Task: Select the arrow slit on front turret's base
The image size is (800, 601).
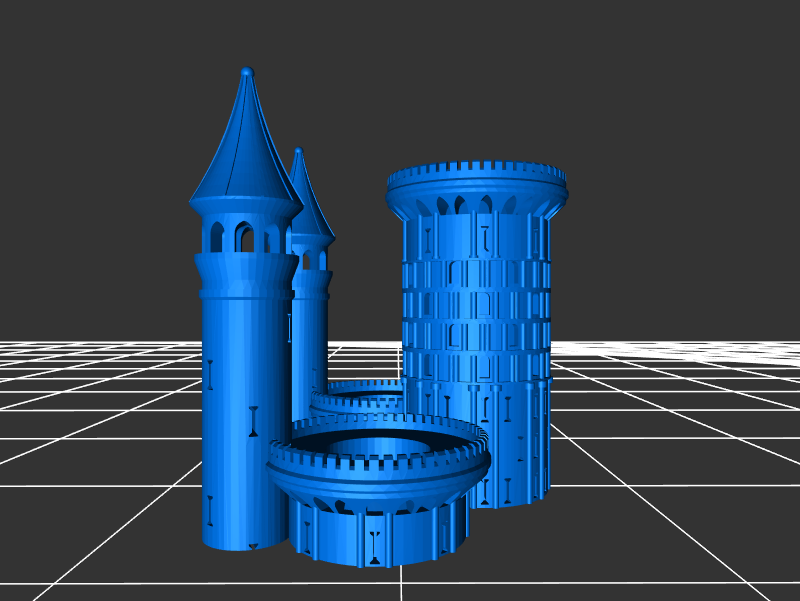Action: (374, 545)
